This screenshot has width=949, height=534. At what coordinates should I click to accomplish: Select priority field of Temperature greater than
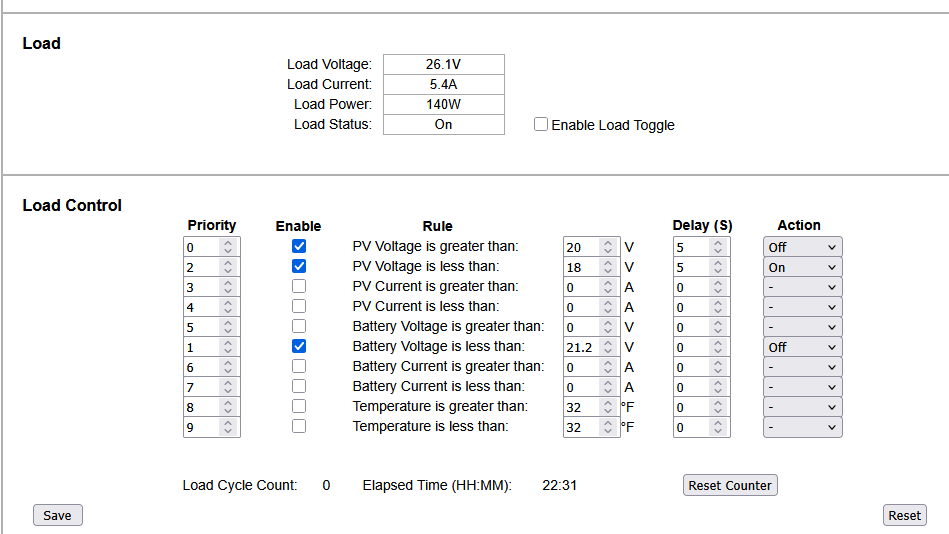point(211,407)
